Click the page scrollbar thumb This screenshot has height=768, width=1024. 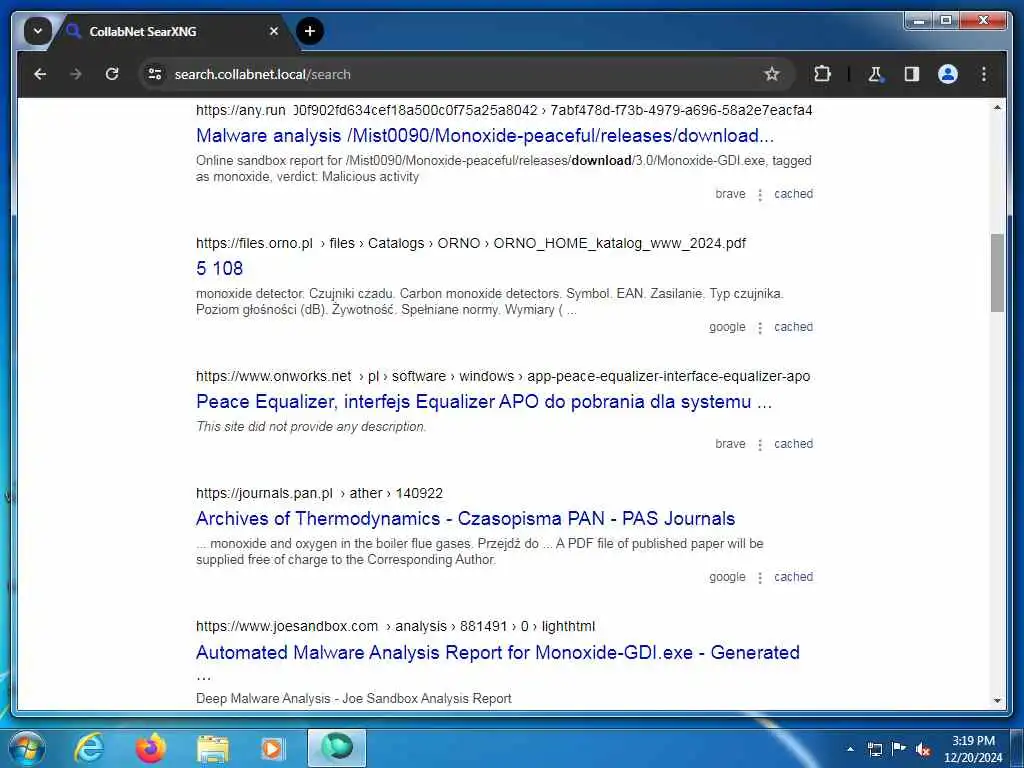tap(997, 272)
